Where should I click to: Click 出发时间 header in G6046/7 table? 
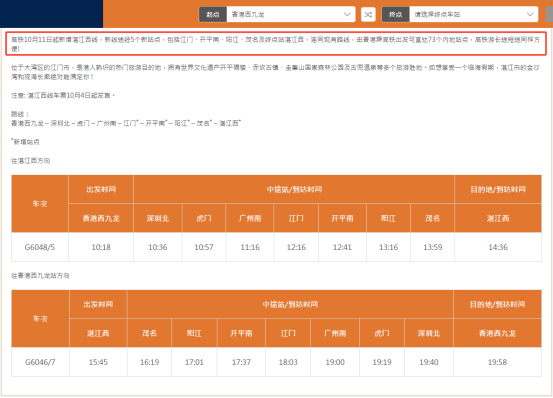click(98, 304)
